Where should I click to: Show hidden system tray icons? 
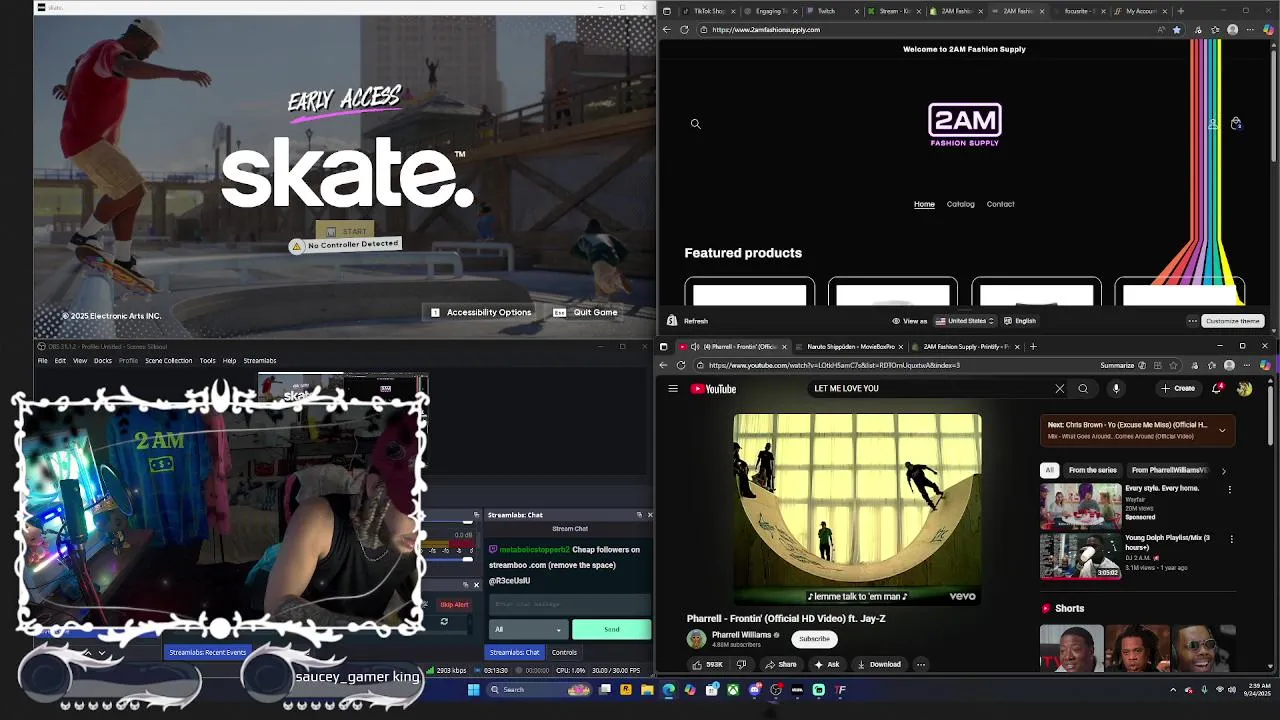coord(1173,690)
